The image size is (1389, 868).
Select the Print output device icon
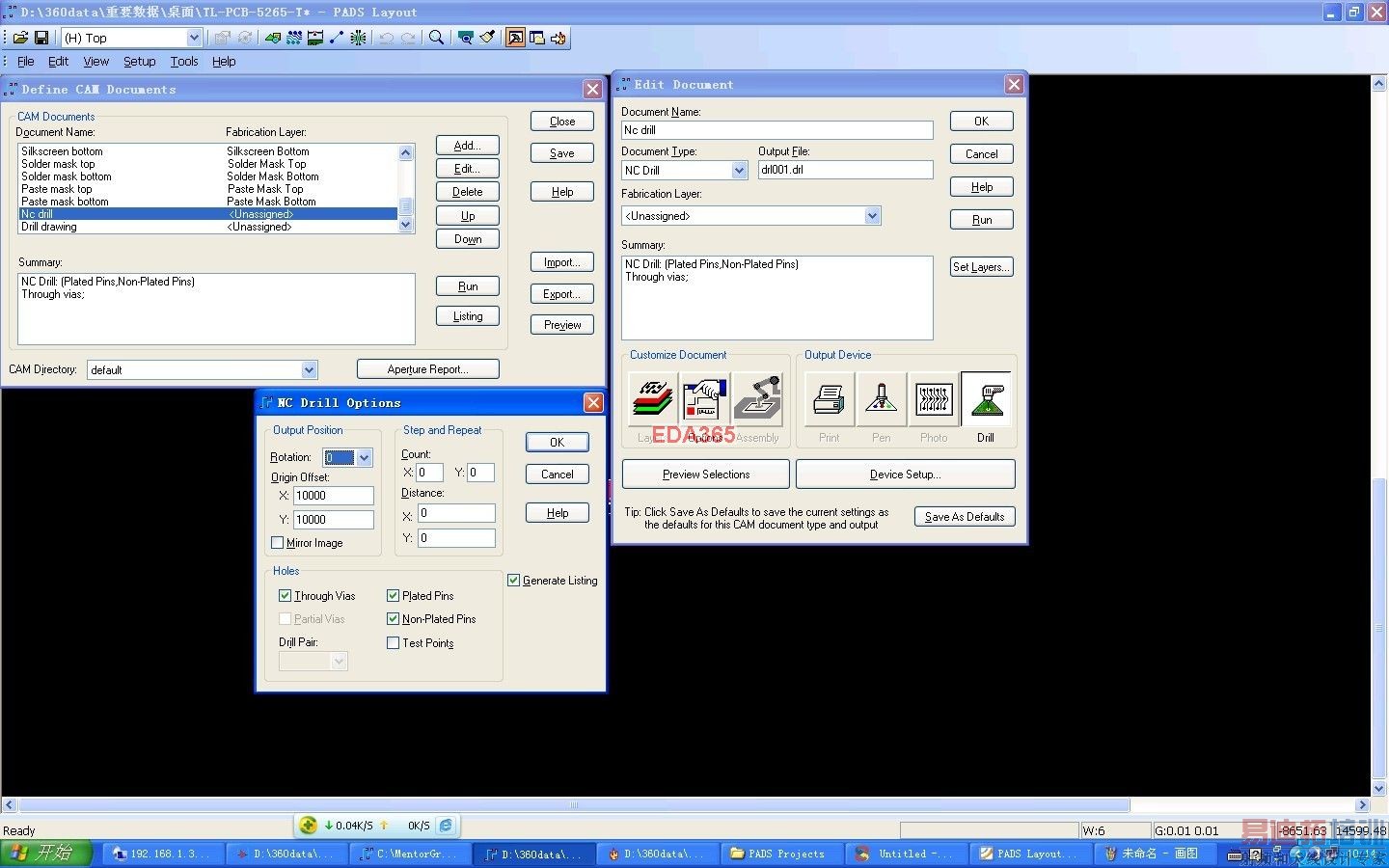pyautogui.click(x=829, y=399)
